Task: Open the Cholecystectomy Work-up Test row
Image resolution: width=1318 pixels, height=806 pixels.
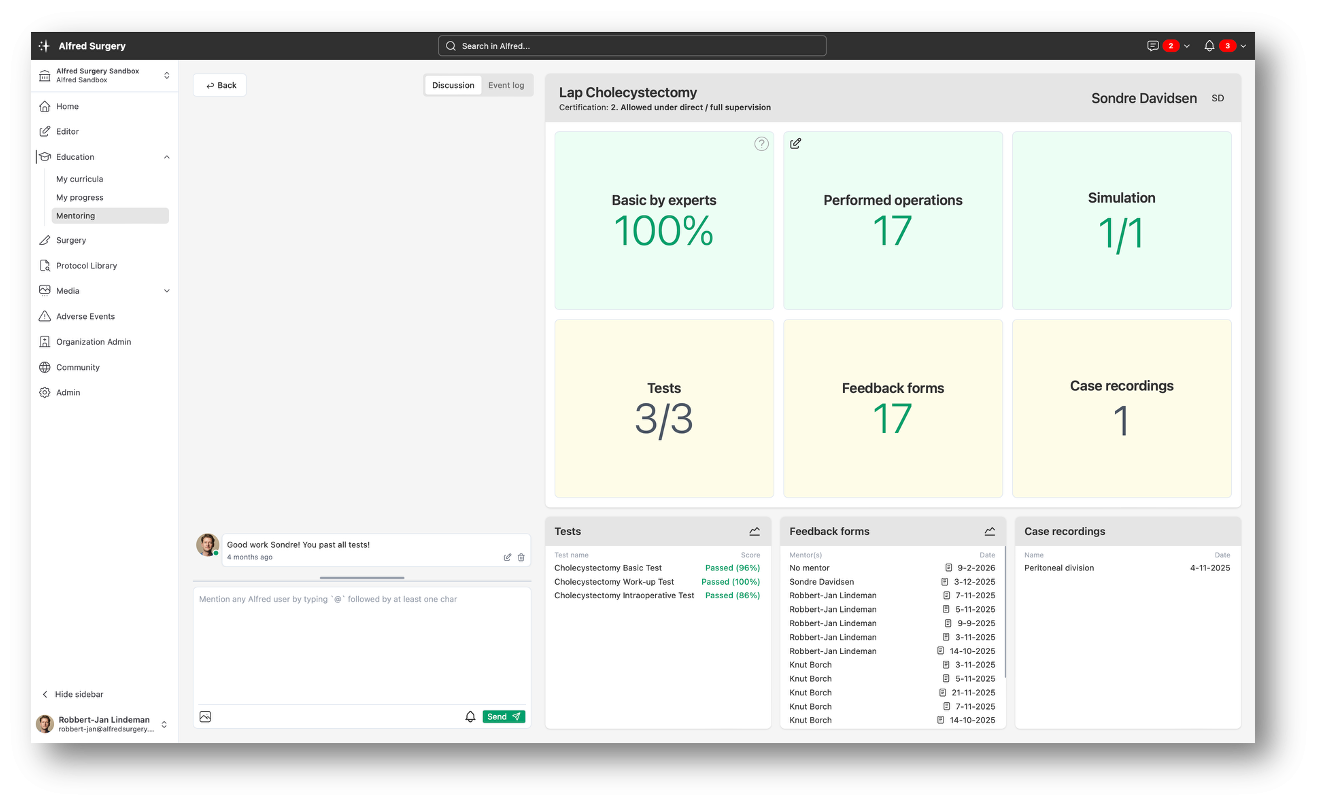Action: 657,582
